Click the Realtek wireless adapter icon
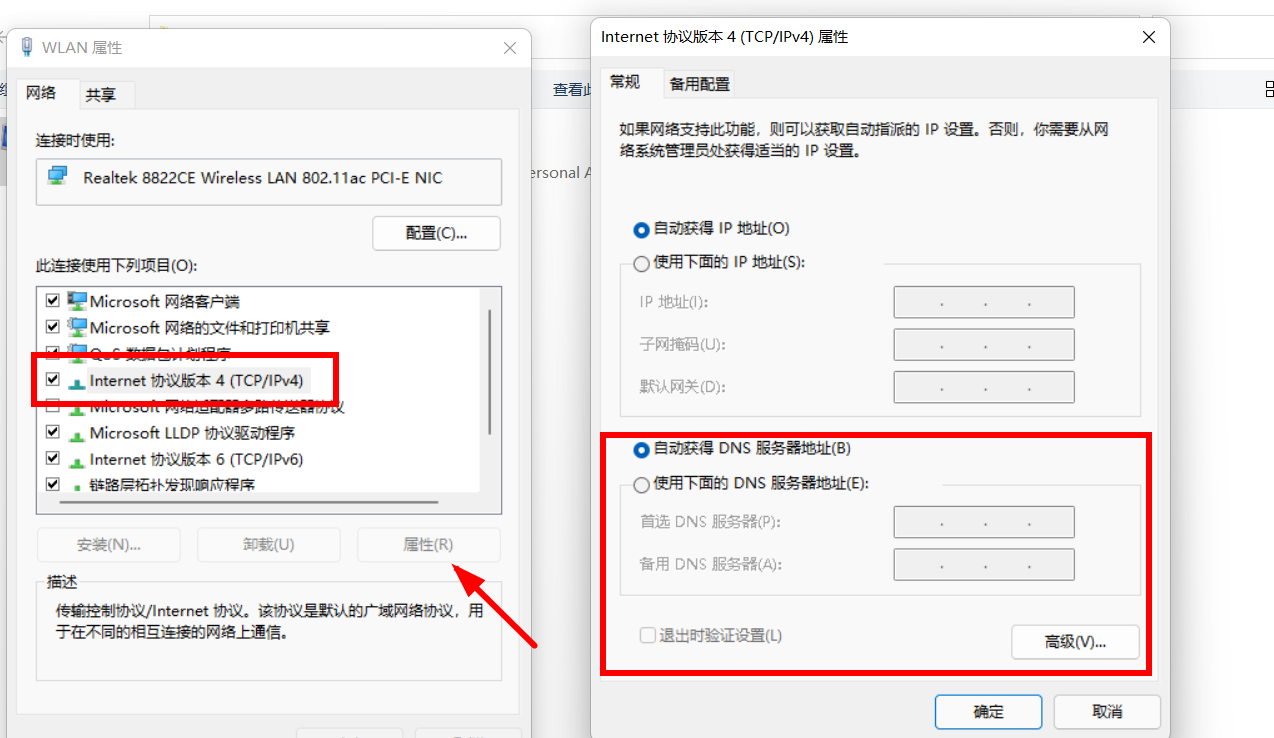Viewport: 1274px width, 738px height. click(x=58, y=177)
